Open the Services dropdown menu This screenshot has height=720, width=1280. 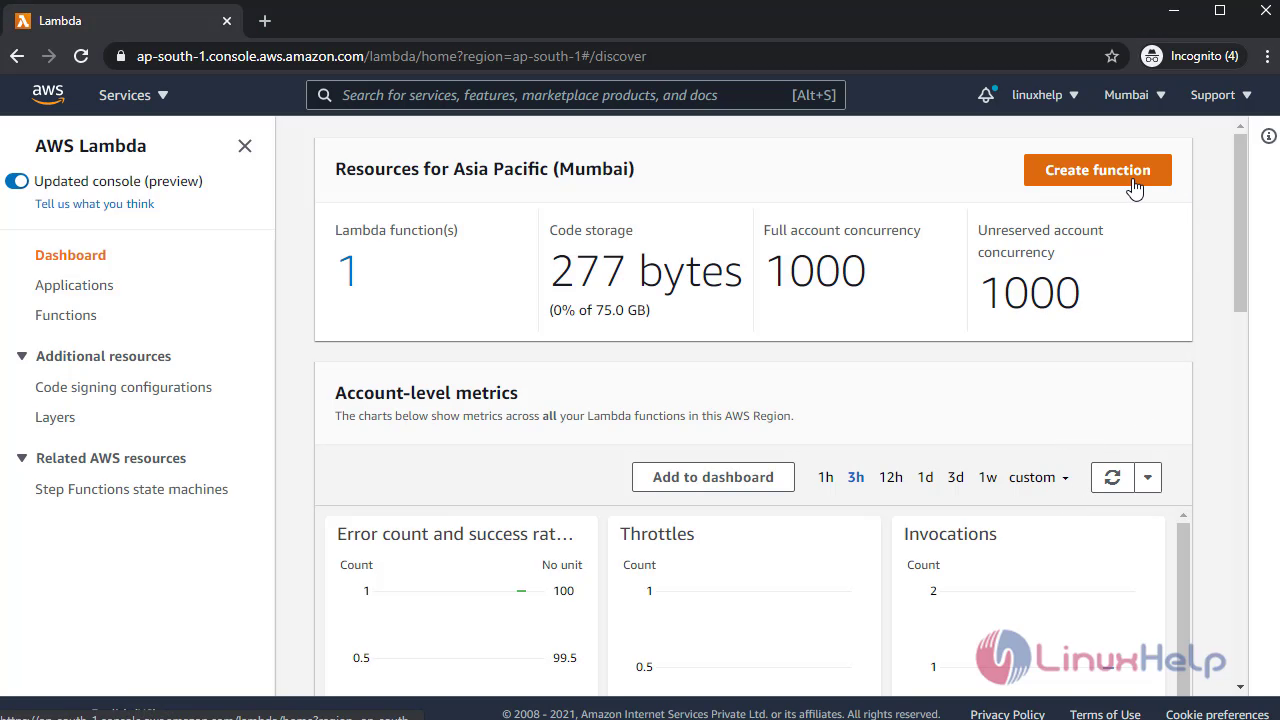pos(134,95)
